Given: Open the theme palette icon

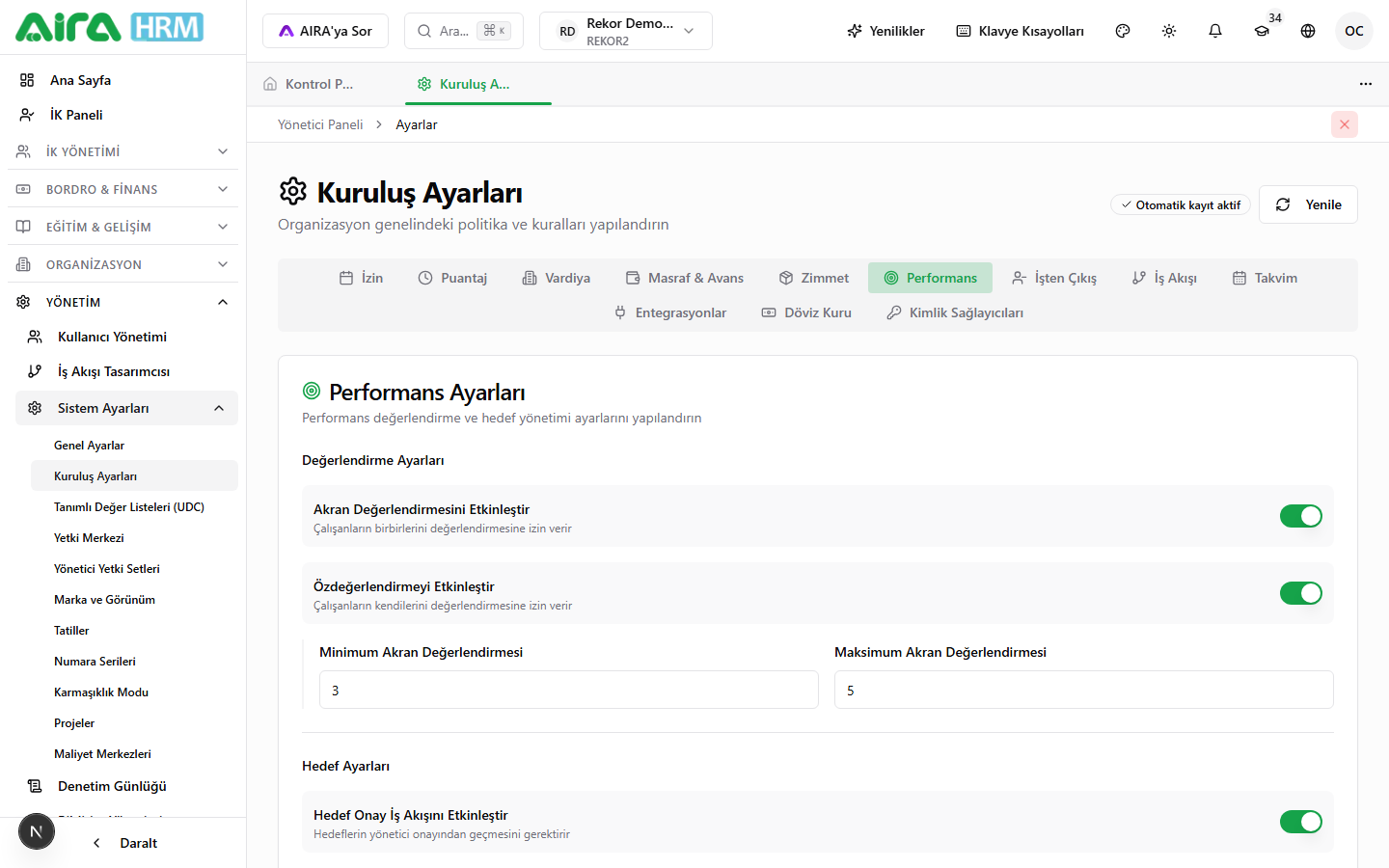Looking at the screenshot, I should [1123, 31].
